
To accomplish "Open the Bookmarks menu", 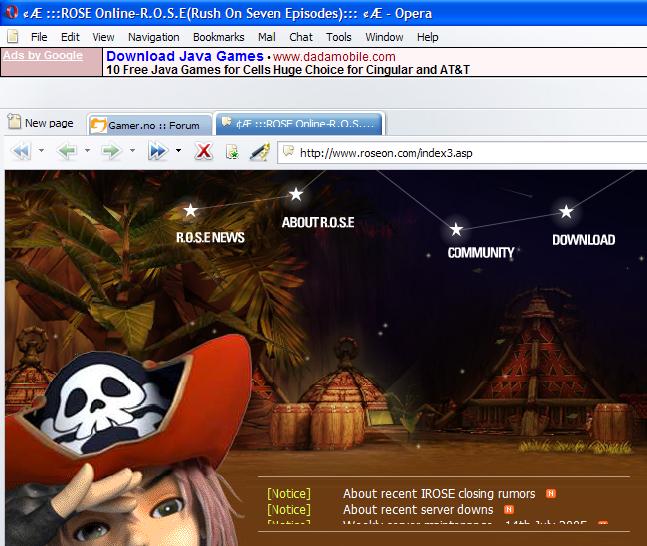I will pyautogui.click(x=219, y=37).
